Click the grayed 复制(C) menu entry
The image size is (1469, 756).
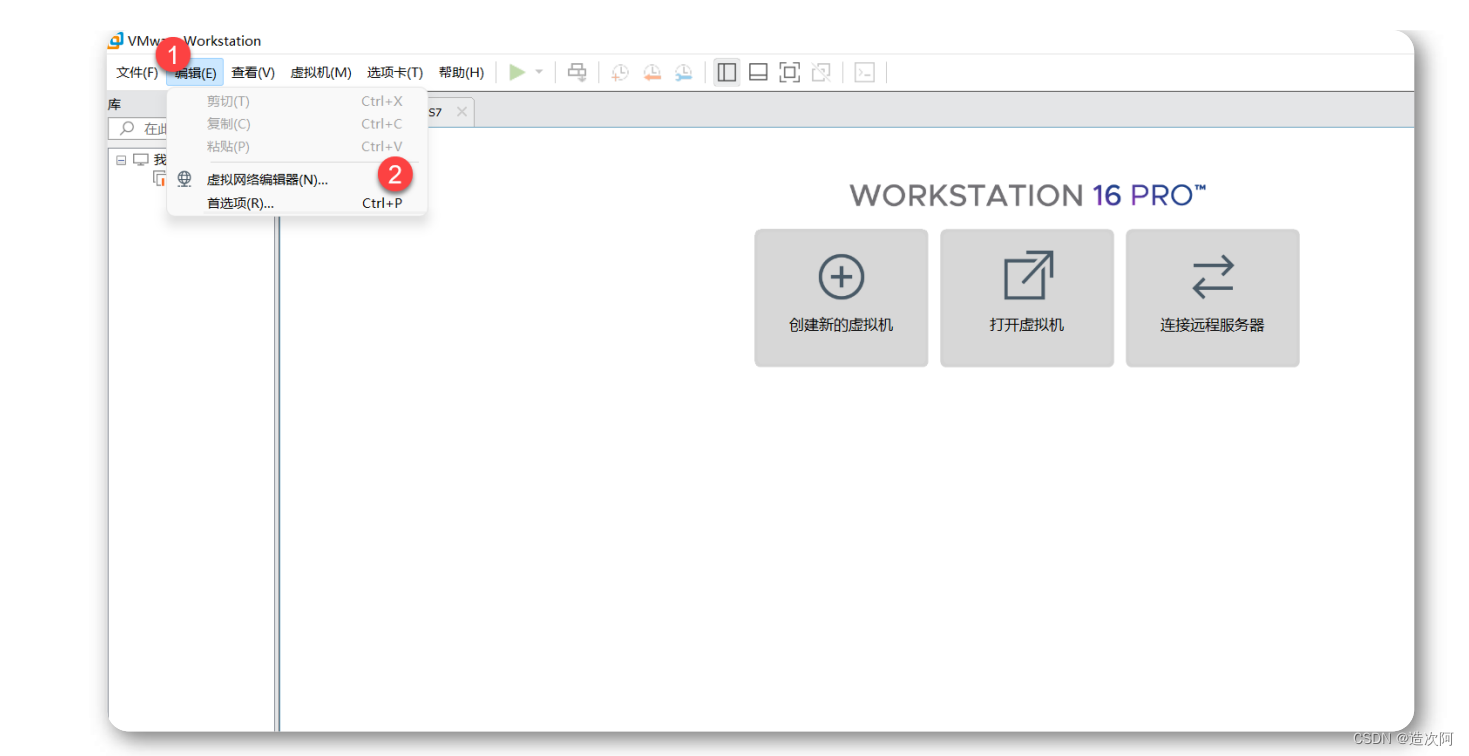[x=297, y=124]
